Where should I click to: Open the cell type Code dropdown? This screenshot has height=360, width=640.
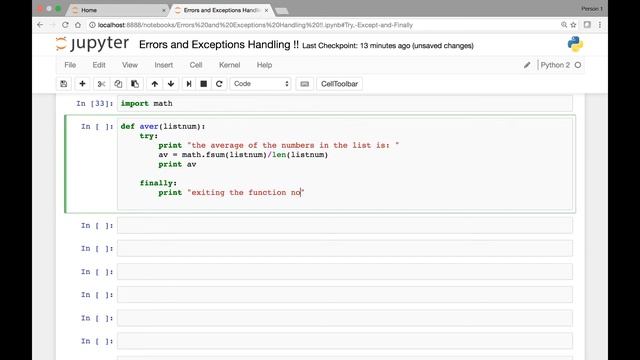260,84
